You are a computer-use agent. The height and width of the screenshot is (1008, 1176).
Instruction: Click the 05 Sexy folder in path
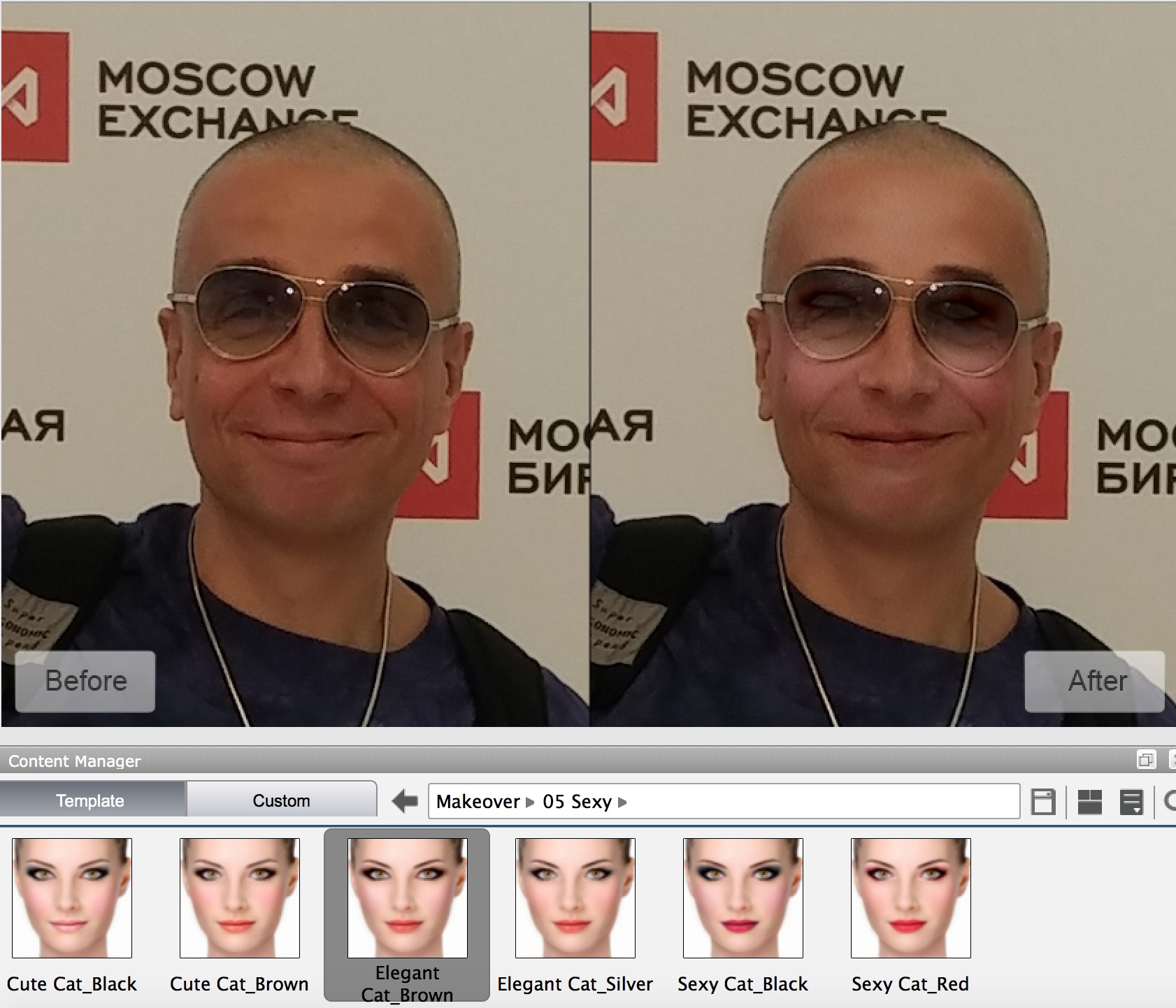pos(577,802)
